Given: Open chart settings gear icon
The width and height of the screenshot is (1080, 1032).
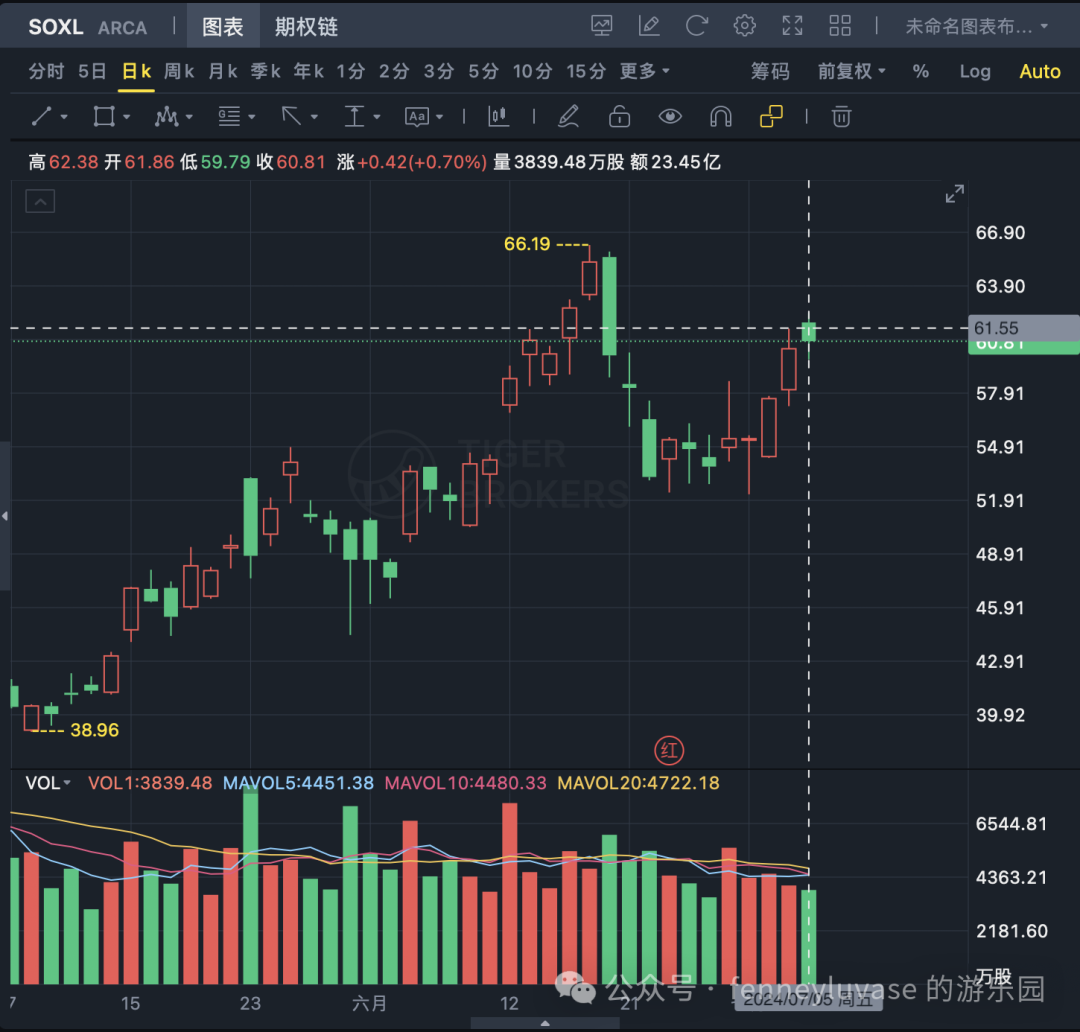Looking at the screenshot, I should click(x=745, y=26).
